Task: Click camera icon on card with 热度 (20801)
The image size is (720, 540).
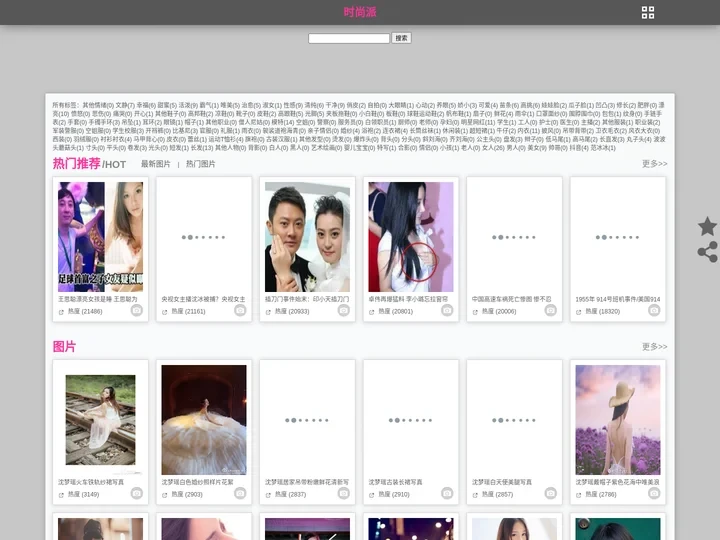Action: [447, 310]
